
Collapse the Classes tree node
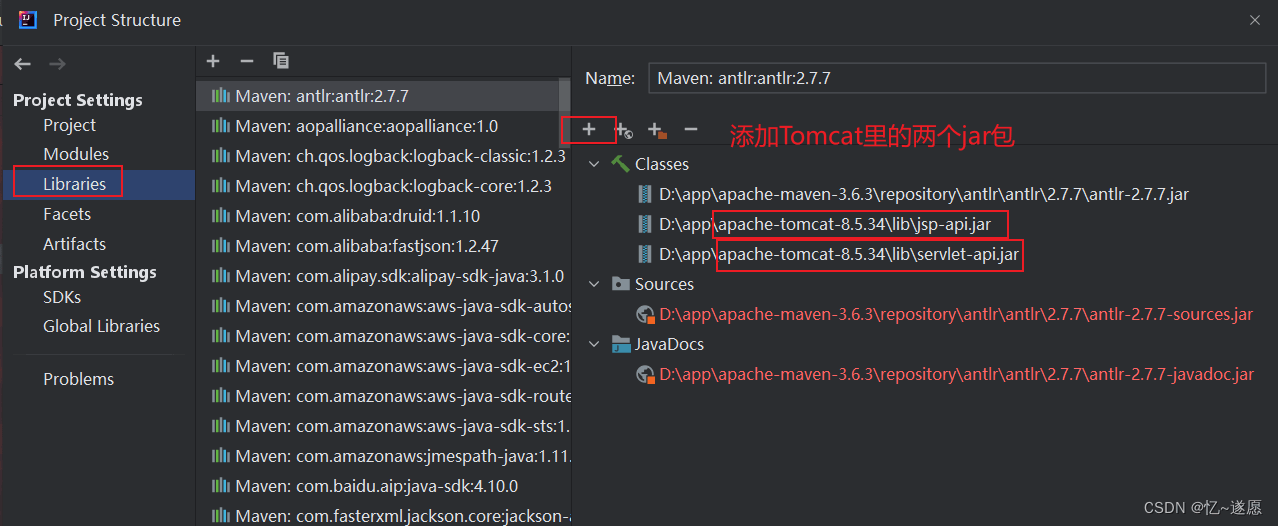click(x=594, y=164)
